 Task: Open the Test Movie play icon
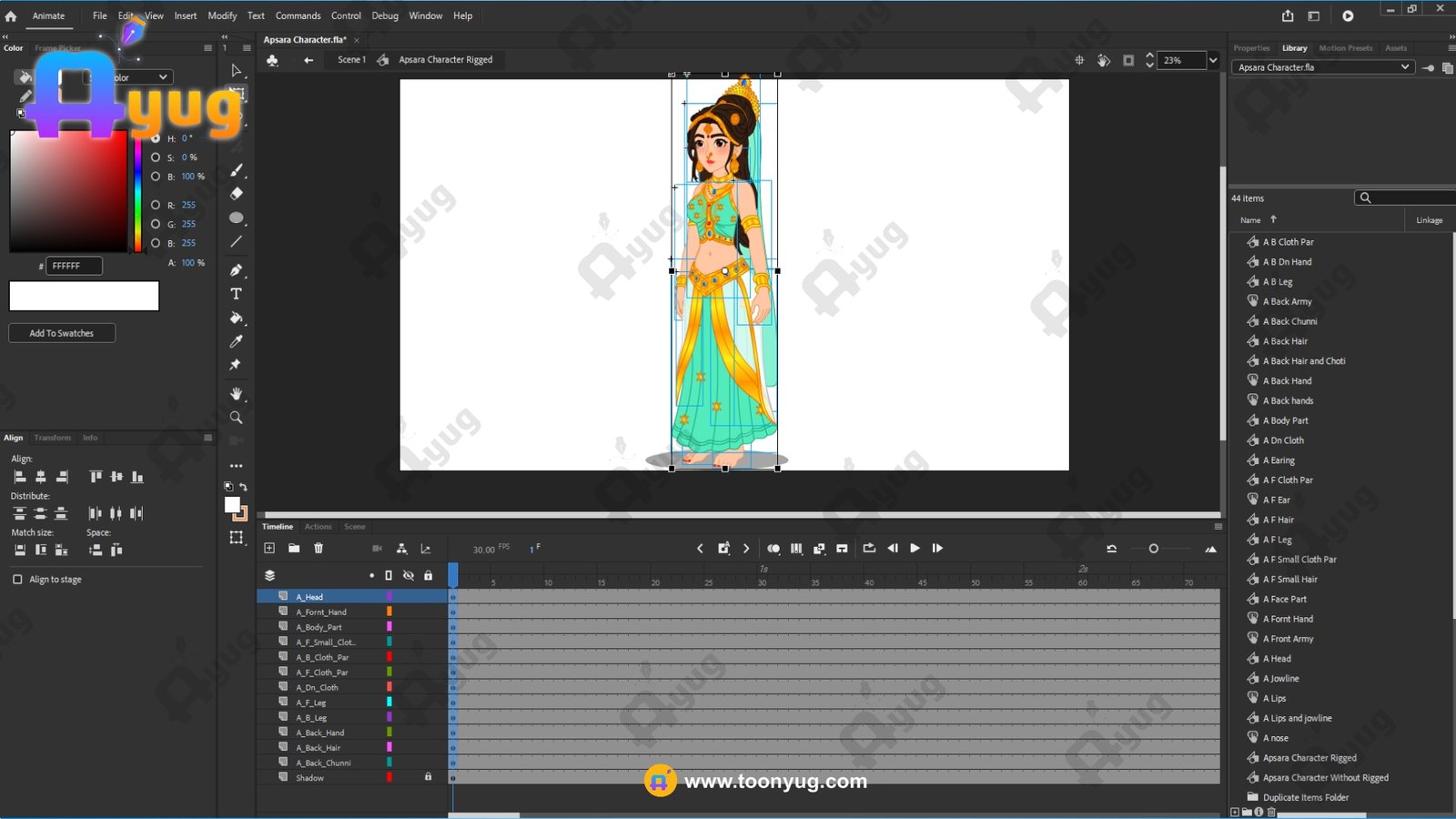coord(1348,15)
